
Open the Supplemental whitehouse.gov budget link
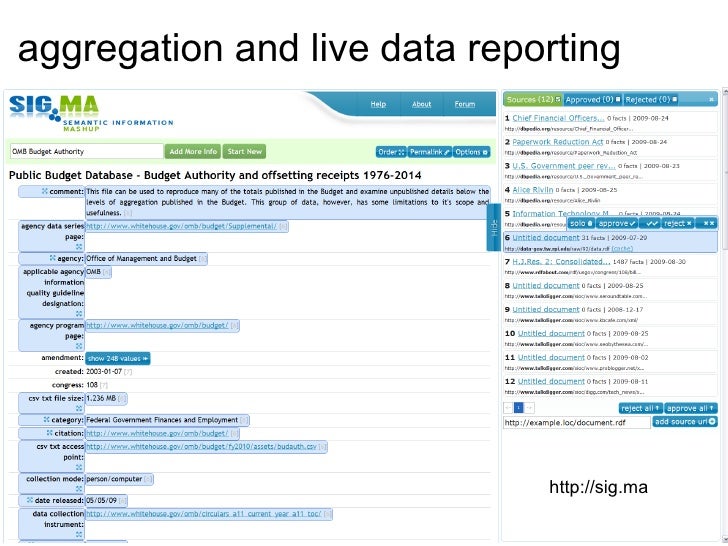click(x=182, y=226)
